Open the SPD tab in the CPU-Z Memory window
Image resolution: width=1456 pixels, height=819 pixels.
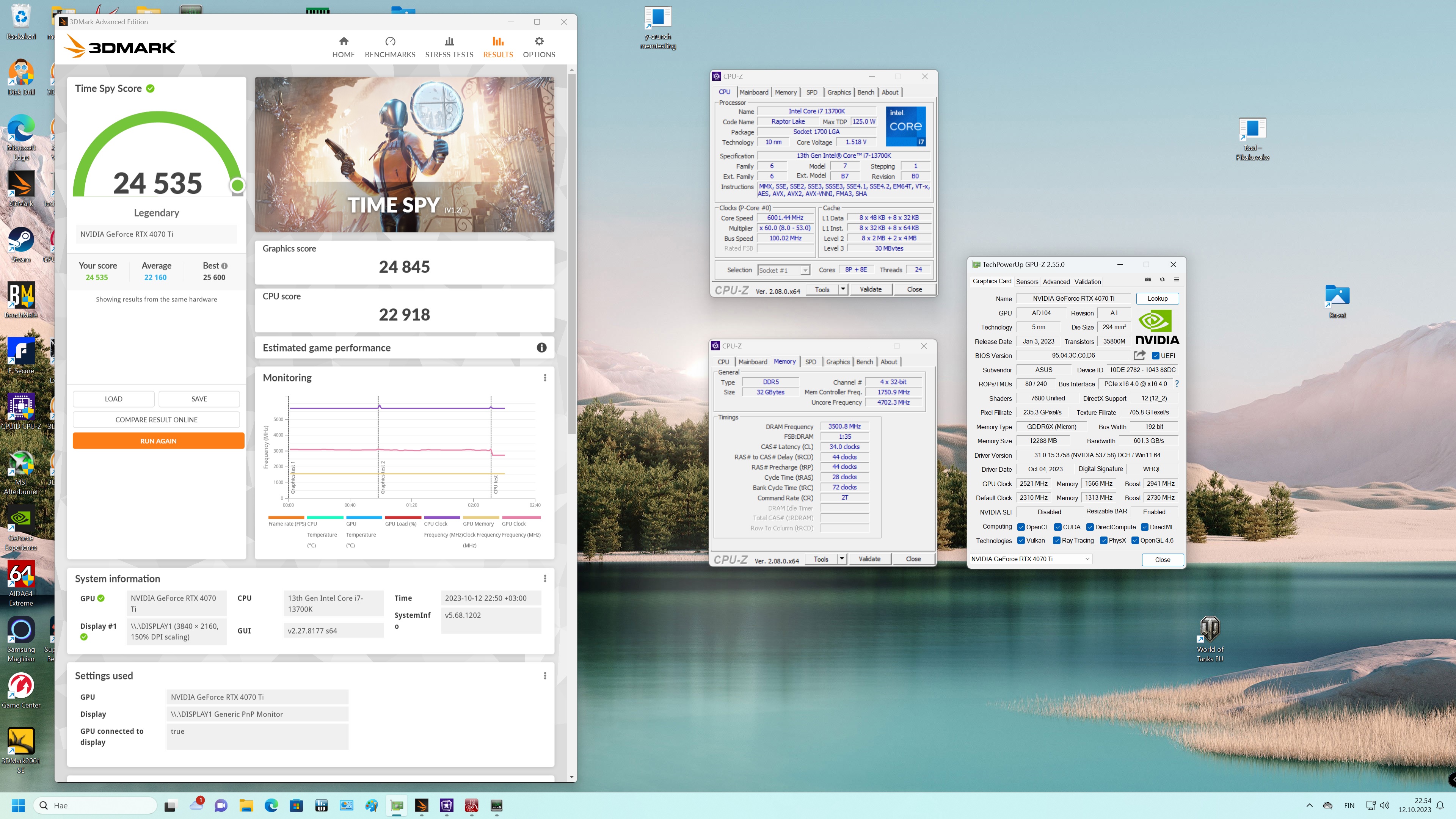pos(811,362)
